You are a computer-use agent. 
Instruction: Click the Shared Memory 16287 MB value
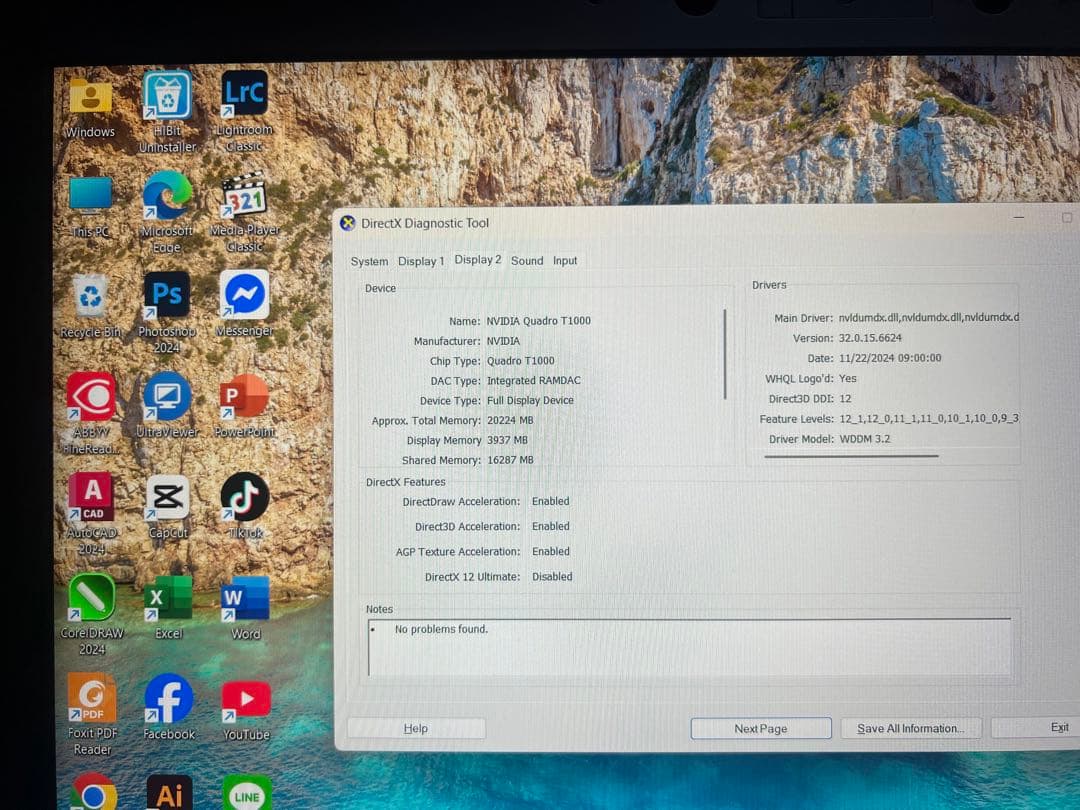tap(510, 460)
